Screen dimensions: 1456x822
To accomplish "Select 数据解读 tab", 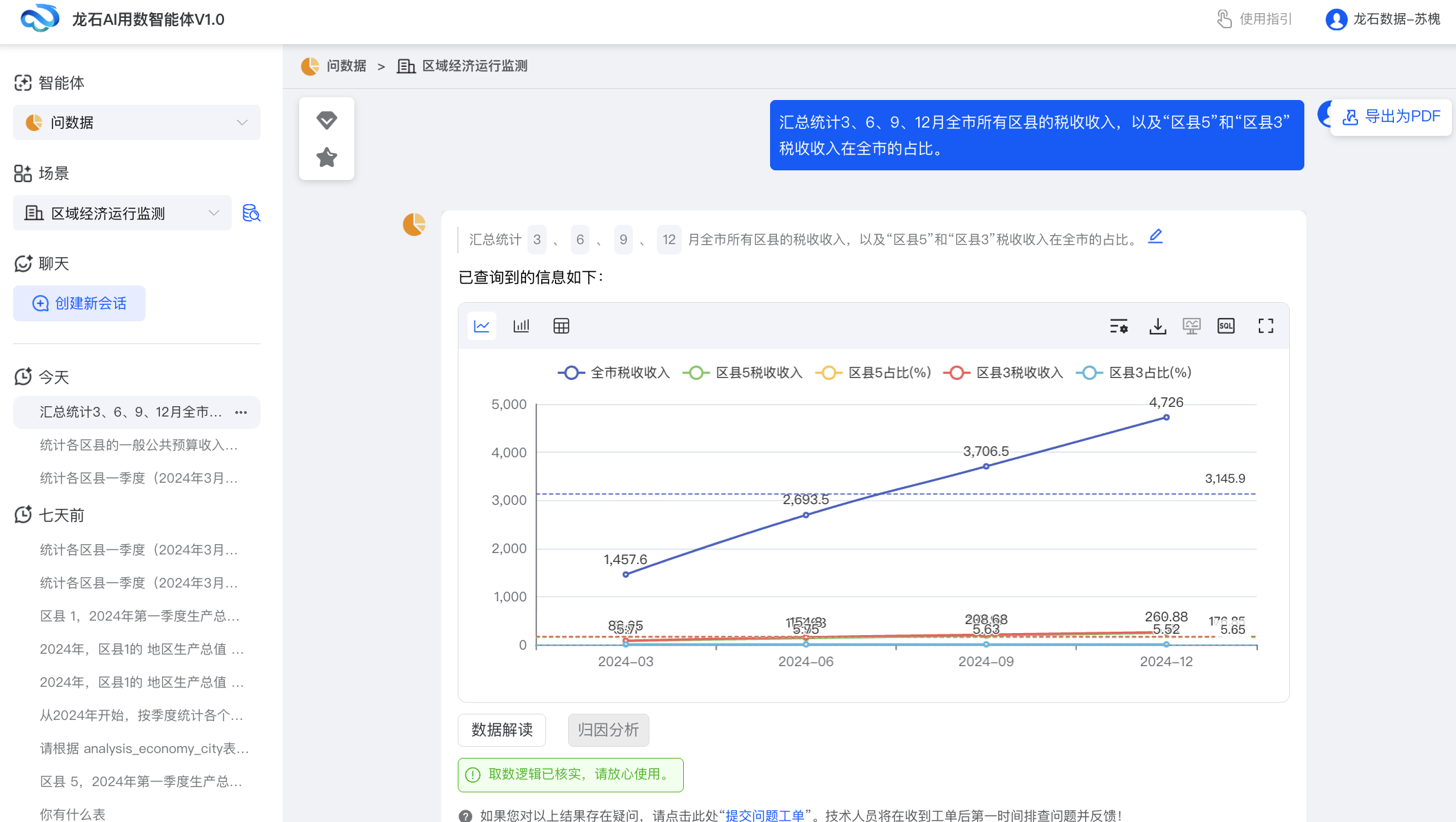I will point(502,730).
